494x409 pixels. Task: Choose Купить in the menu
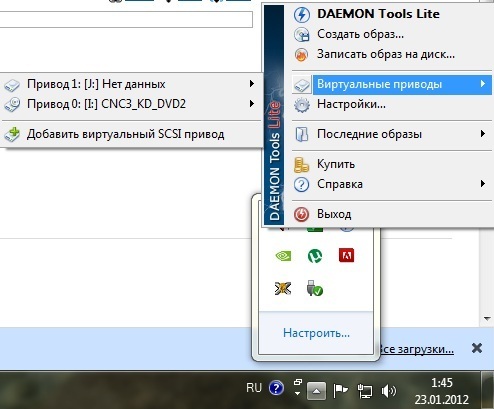(336, 164)
